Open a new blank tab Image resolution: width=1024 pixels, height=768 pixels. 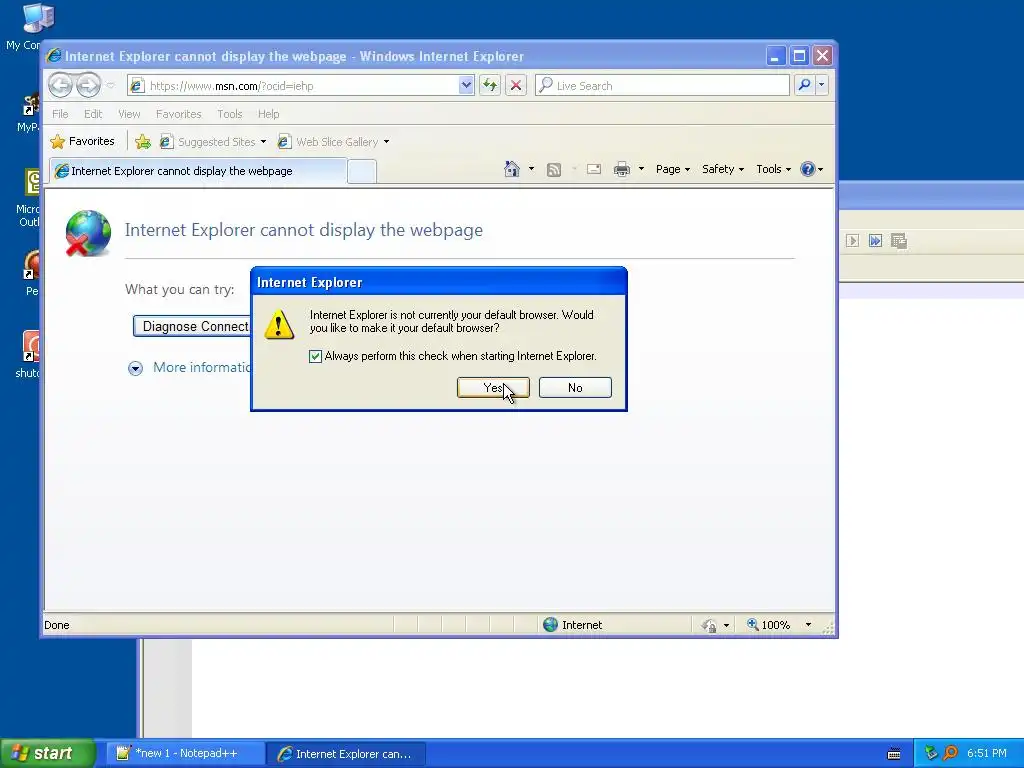tap(362, 172)
